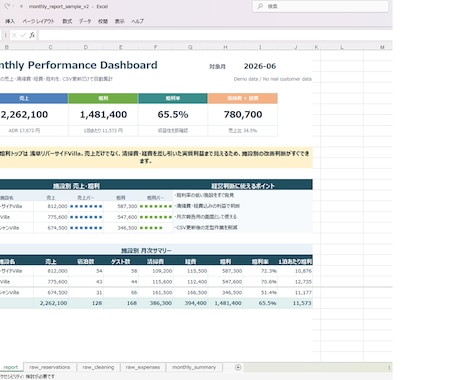Open the 校閲 ribbon tab
Image resolution: width=460 pixels, height=380 pixels.
pyautogui.click(x=103, y=21)
